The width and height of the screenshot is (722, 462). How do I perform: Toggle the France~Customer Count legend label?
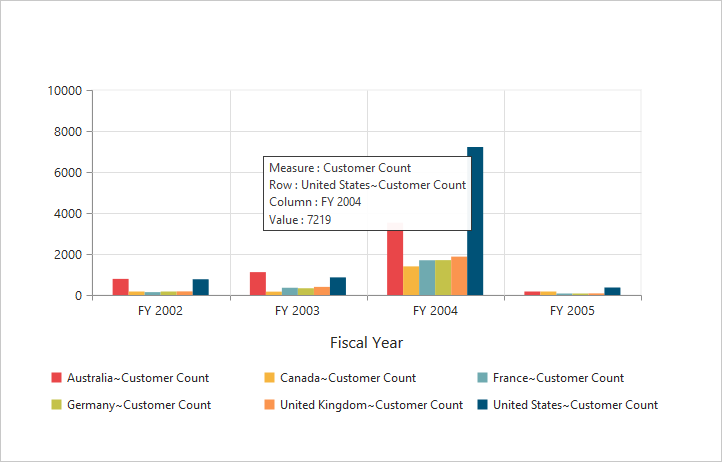(x=558, y=378)
